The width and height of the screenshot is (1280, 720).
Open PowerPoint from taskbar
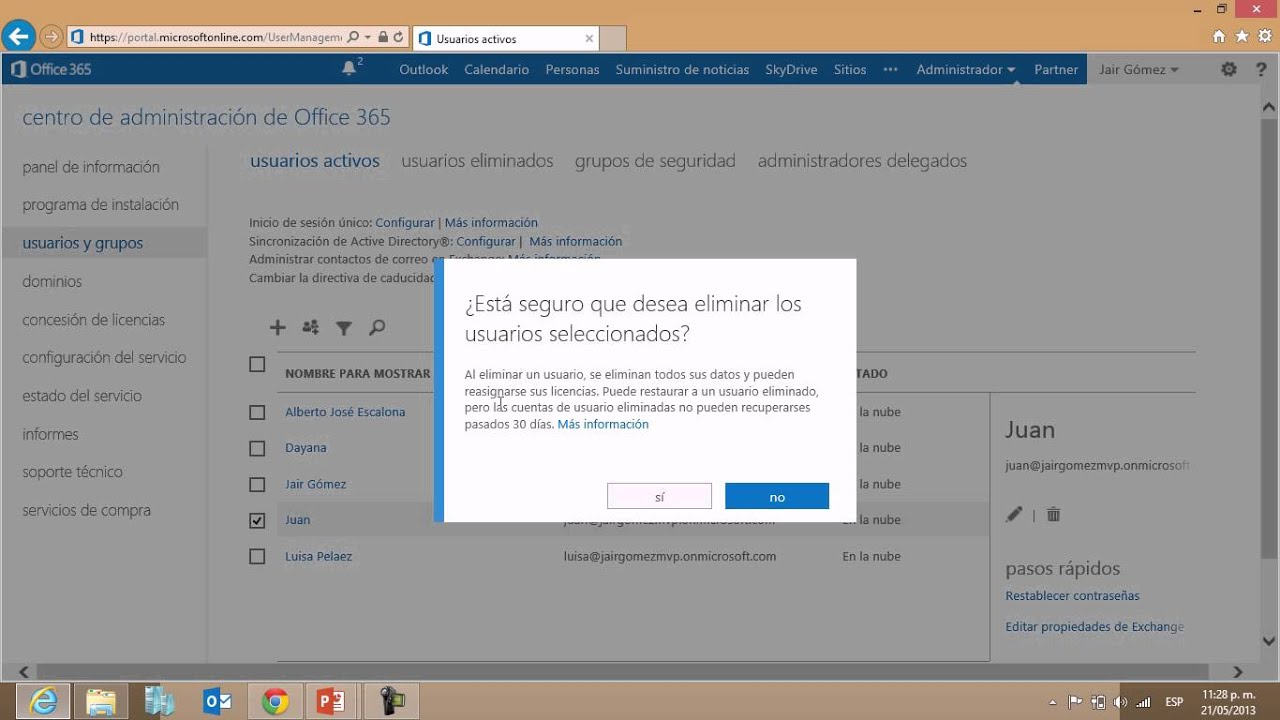332,701
